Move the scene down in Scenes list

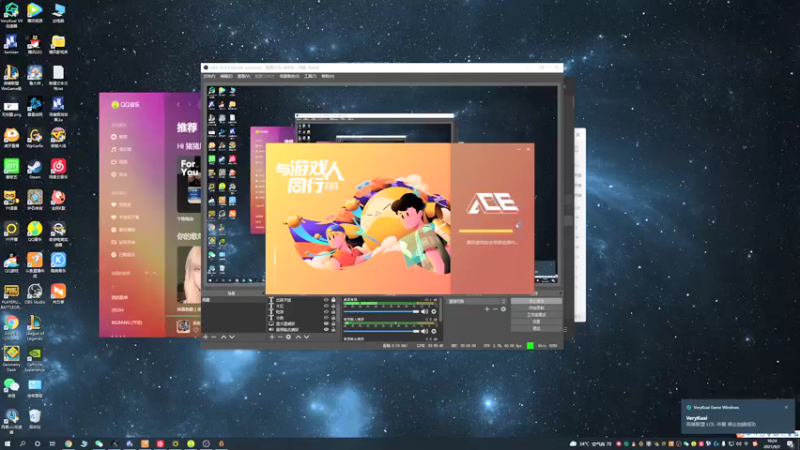tap(232, 337)
